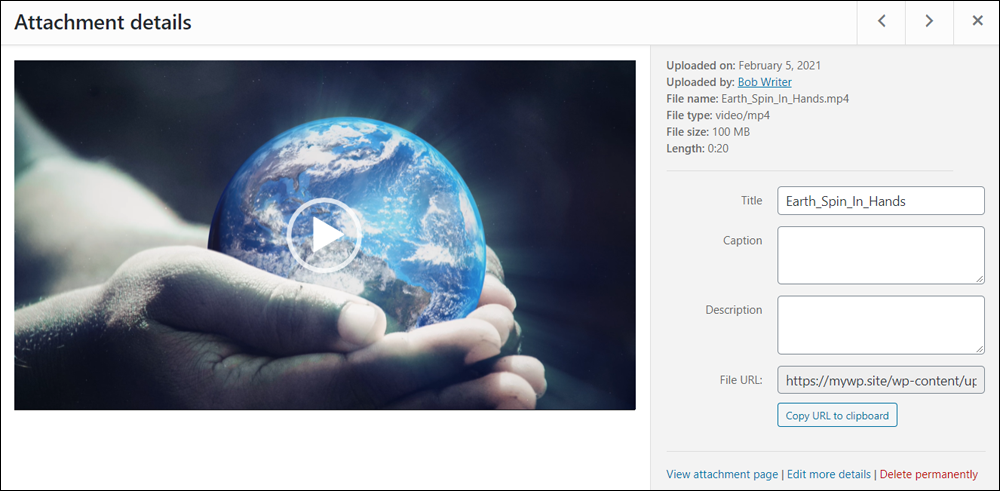Image resolution: width=1000 pixels, height=491 pixels.
Task: Edit the Title field Earth_Spin_In_Hands
Action: pyautogui.click(x=881, y=201)
